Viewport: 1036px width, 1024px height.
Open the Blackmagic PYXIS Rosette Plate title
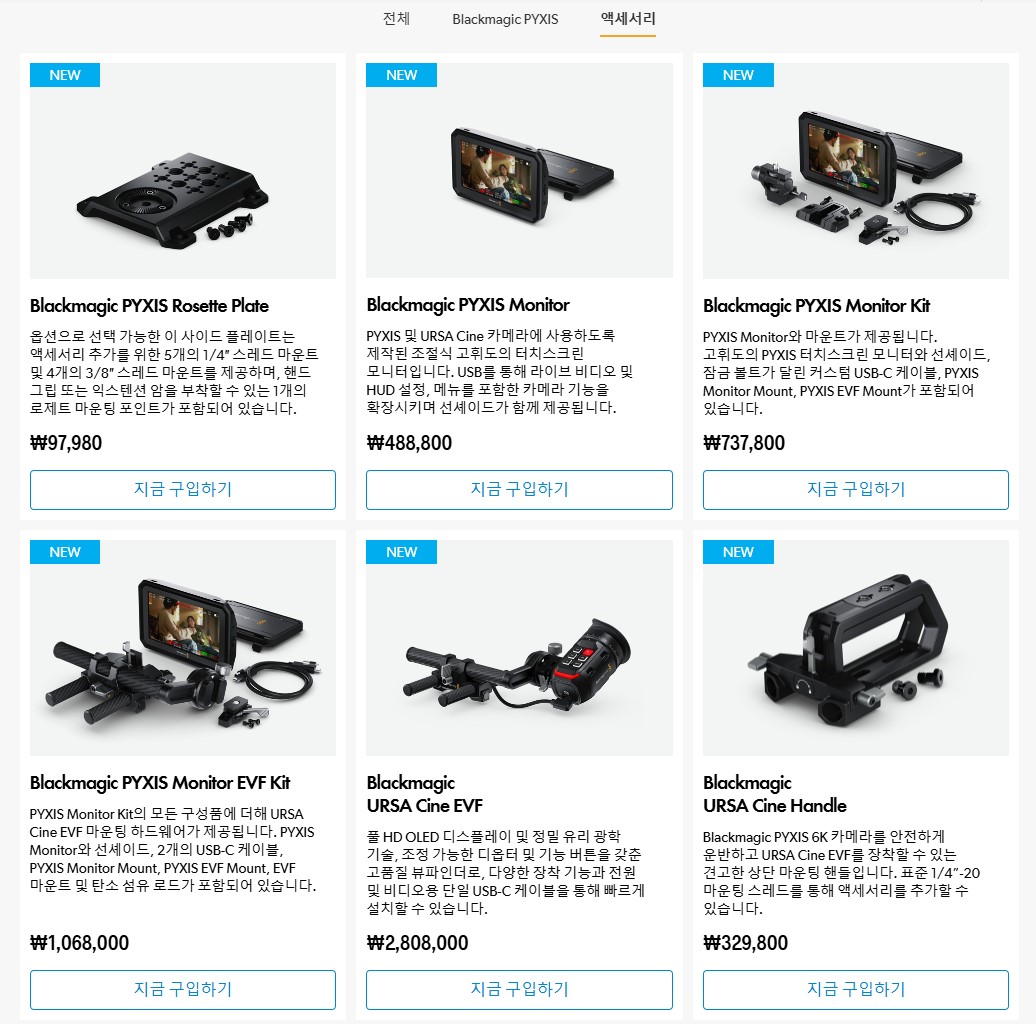pos(149,306)
